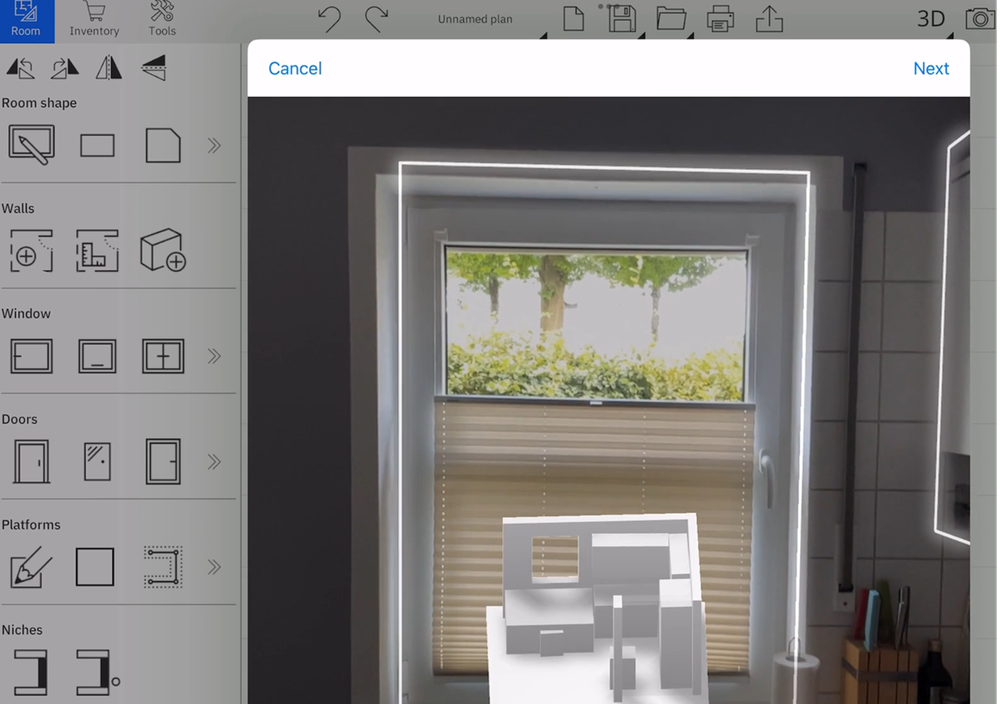Mirror room vertically icon
The image size is (1000, 704).
[154, 68]
